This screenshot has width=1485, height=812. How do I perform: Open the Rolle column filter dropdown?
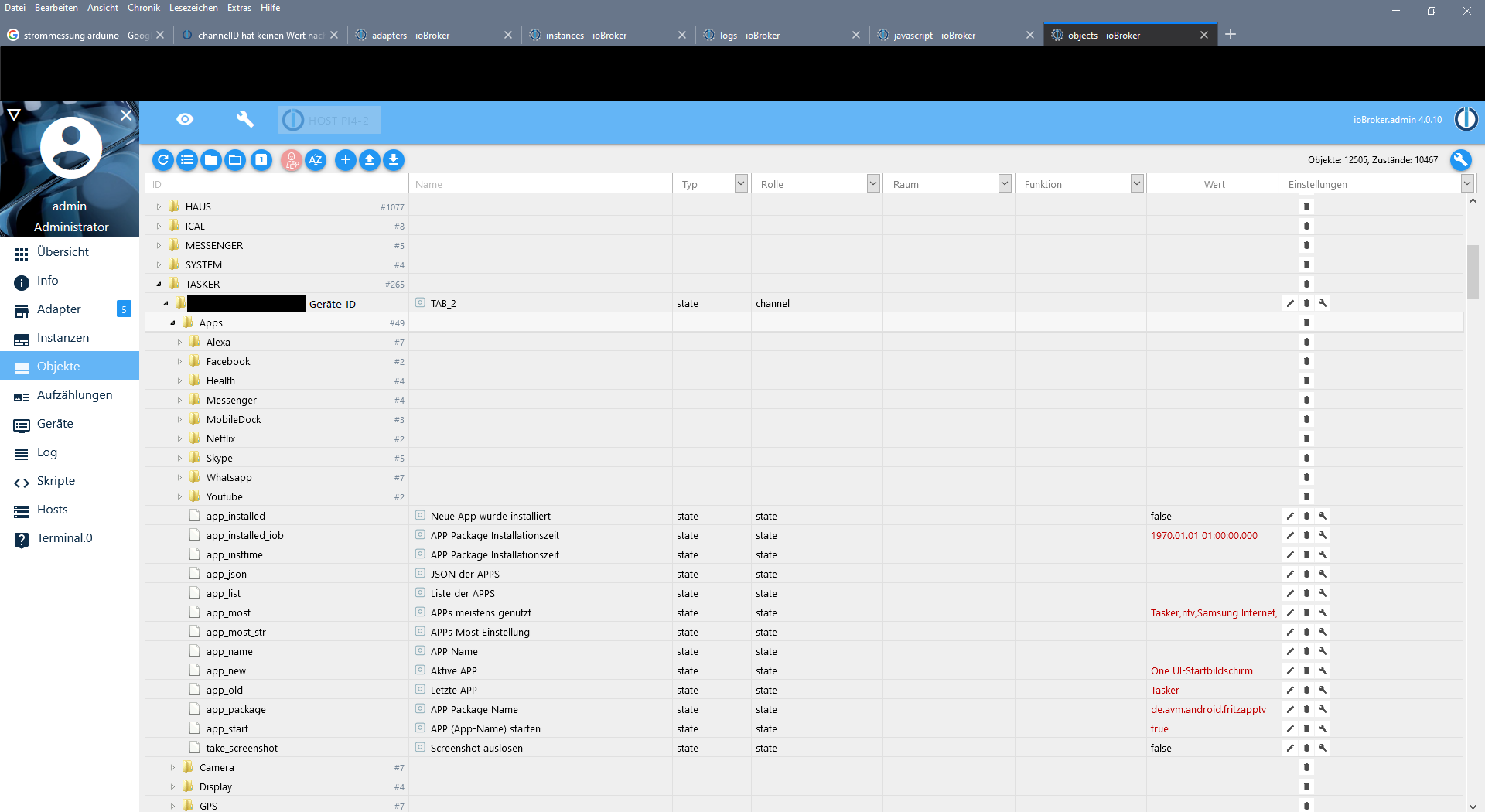point(873,183)
